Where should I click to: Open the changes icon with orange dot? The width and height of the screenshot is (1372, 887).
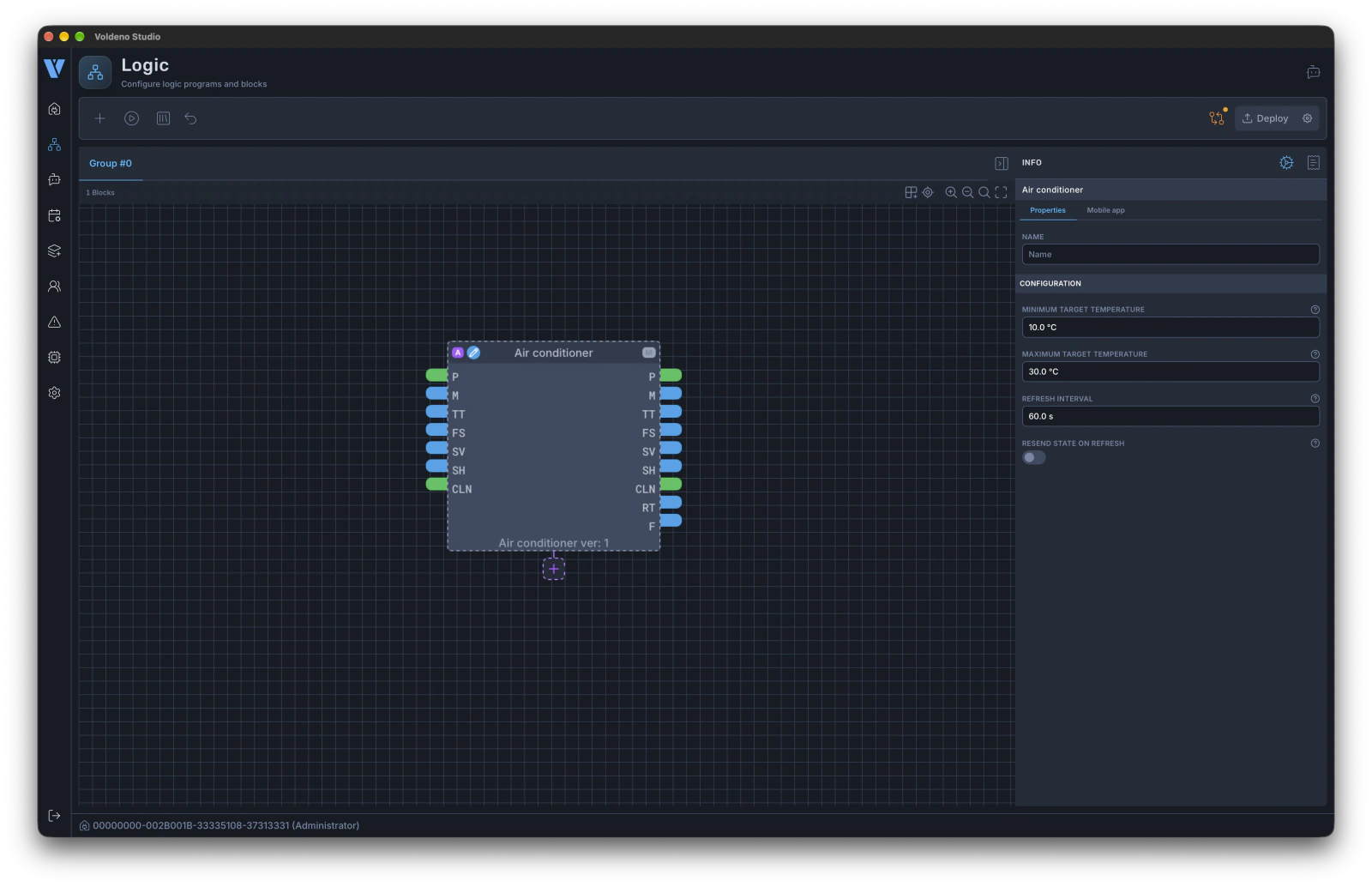[1217, 118]
